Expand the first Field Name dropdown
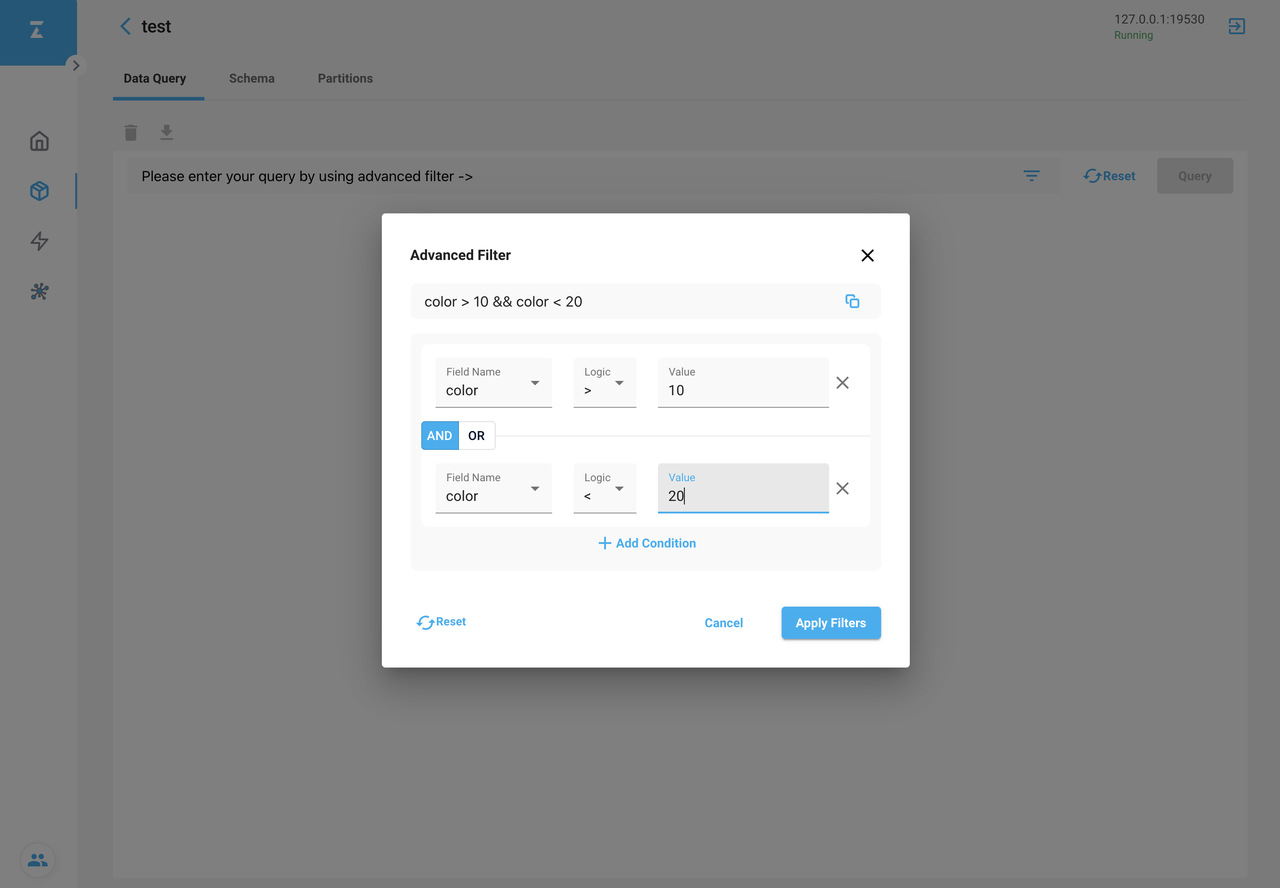This screenshot has width=1280, height=888. click(x=493, y=383)
